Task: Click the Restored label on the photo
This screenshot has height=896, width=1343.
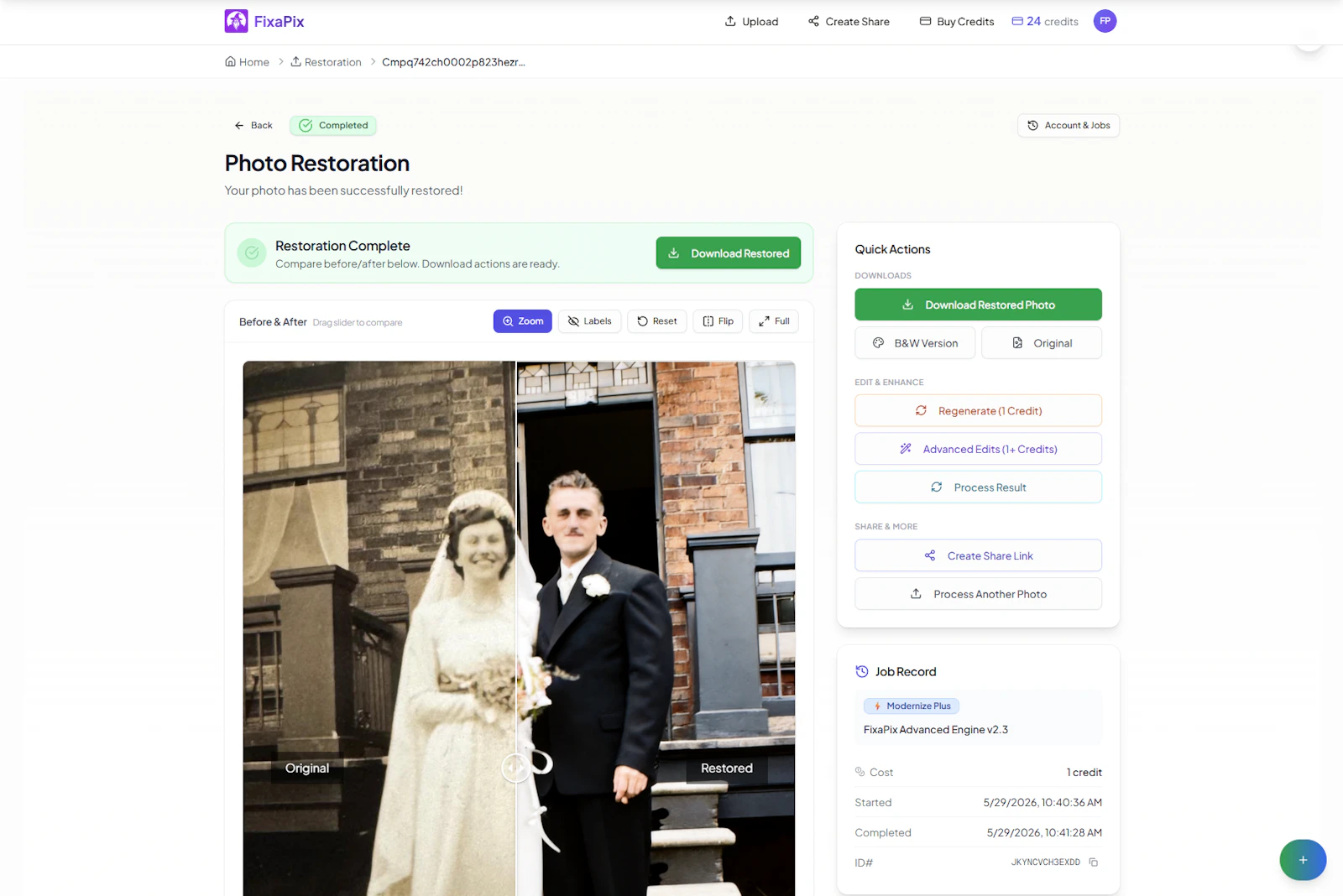Action: [x=727, y=768]
